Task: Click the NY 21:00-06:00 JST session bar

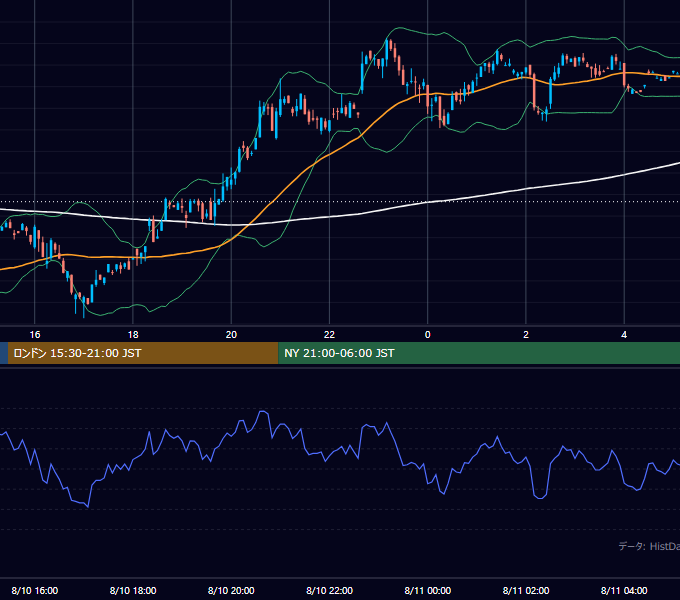Action: click(x=479, y=353)
